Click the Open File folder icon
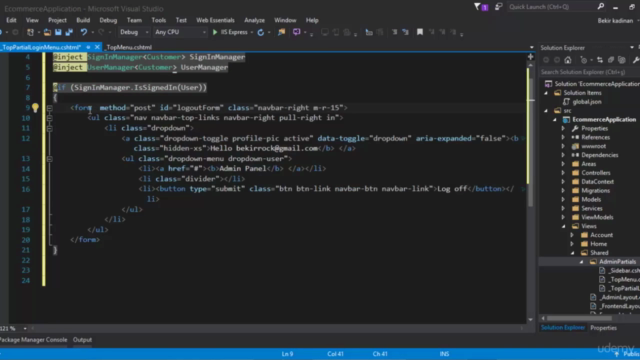Image resolution: width=640 pixels, height=360 pixels. [47, 32]
